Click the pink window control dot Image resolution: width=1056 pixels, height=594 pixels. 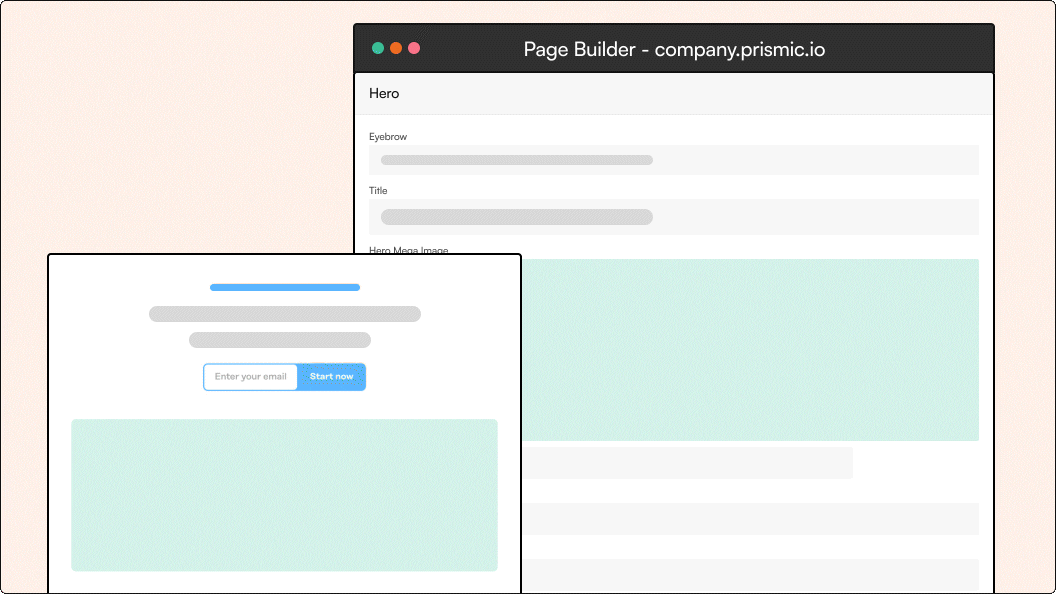click(414, 48)
